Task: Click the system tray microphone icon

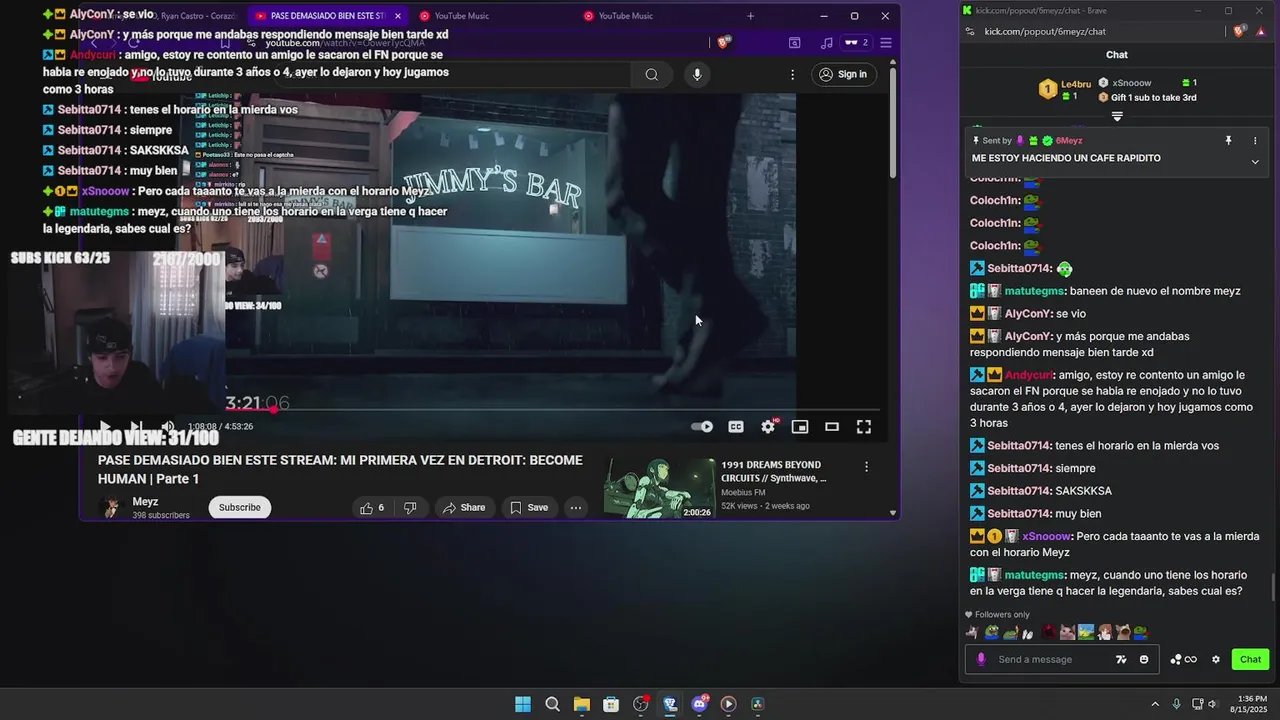Action: [1176, 704]
